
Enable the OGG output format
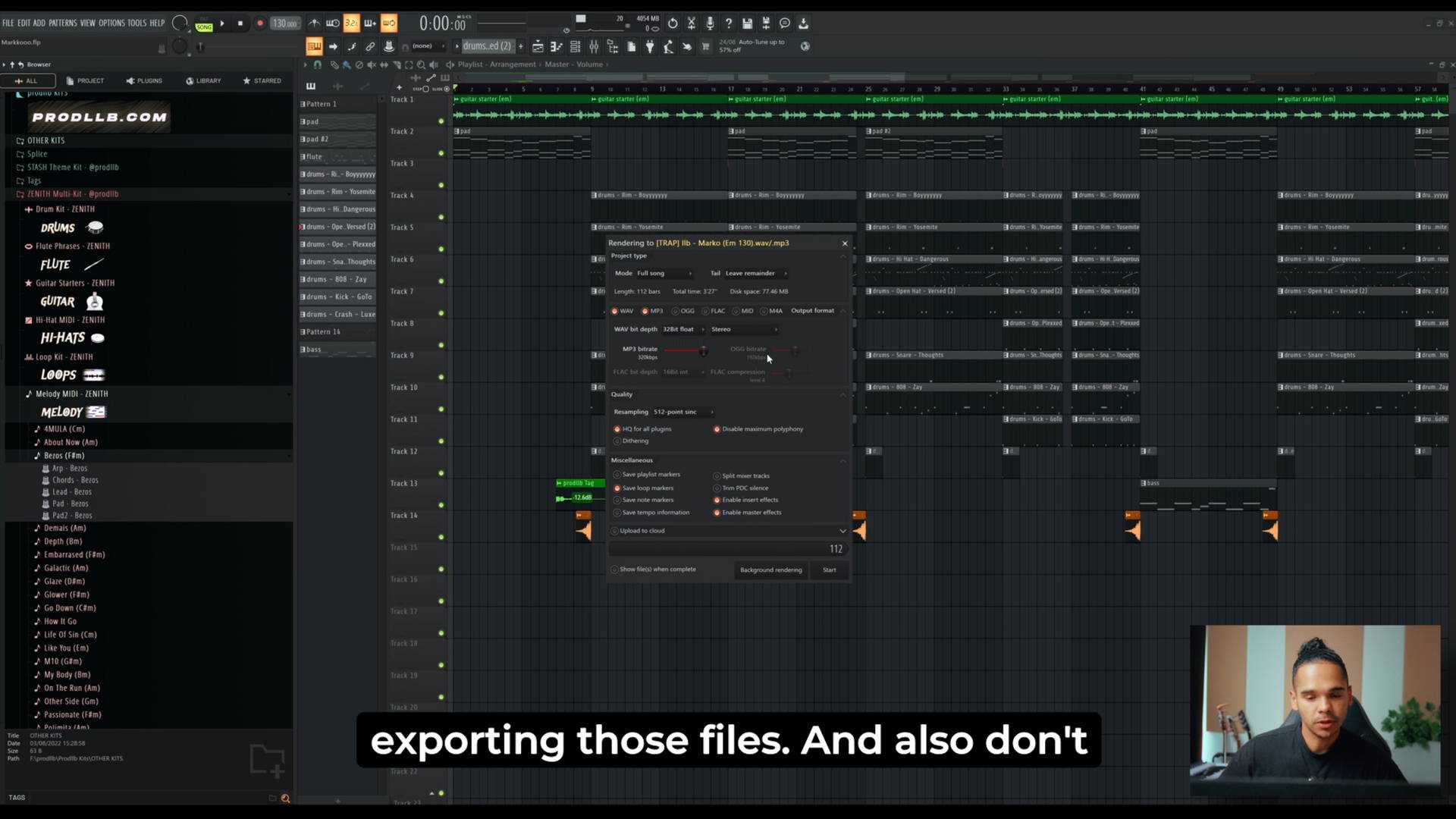(683, 311)
